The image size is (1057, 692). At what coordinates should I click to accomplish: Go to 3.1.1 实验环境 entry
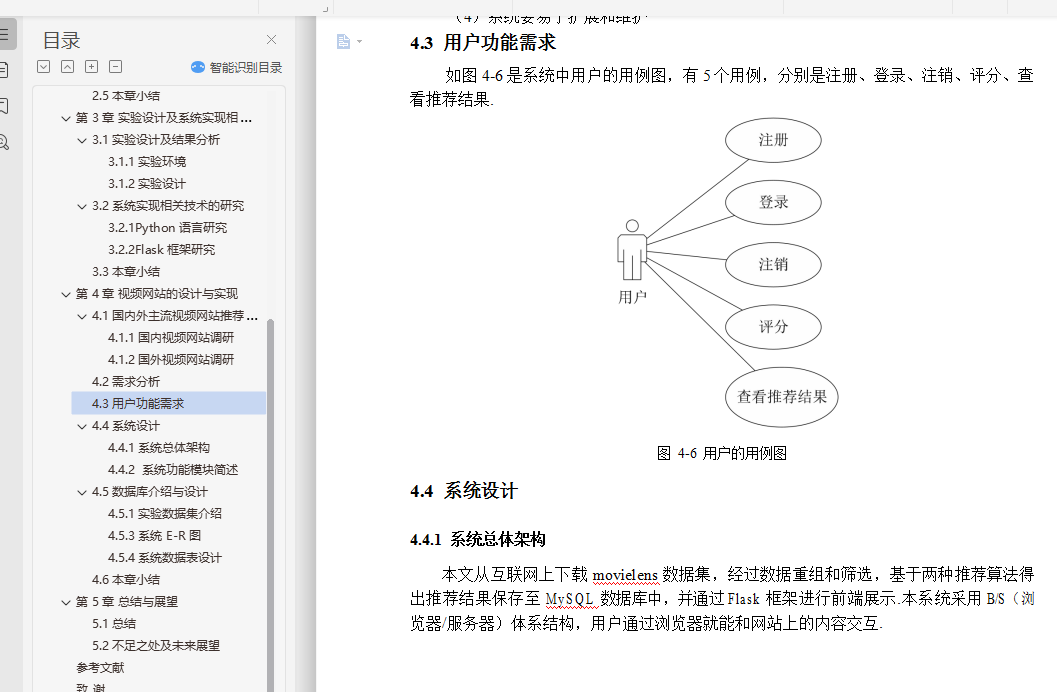pos(147,162)
